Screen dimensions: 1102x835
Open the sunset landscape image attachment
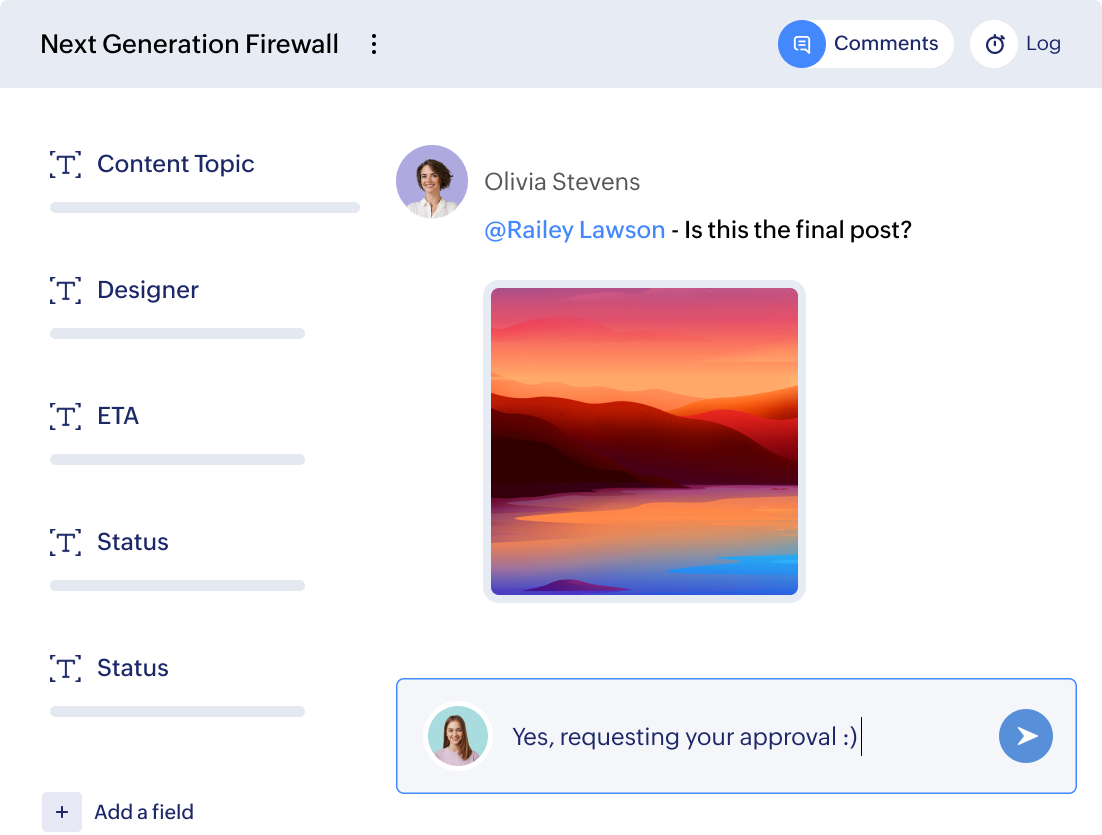[644, 441]
